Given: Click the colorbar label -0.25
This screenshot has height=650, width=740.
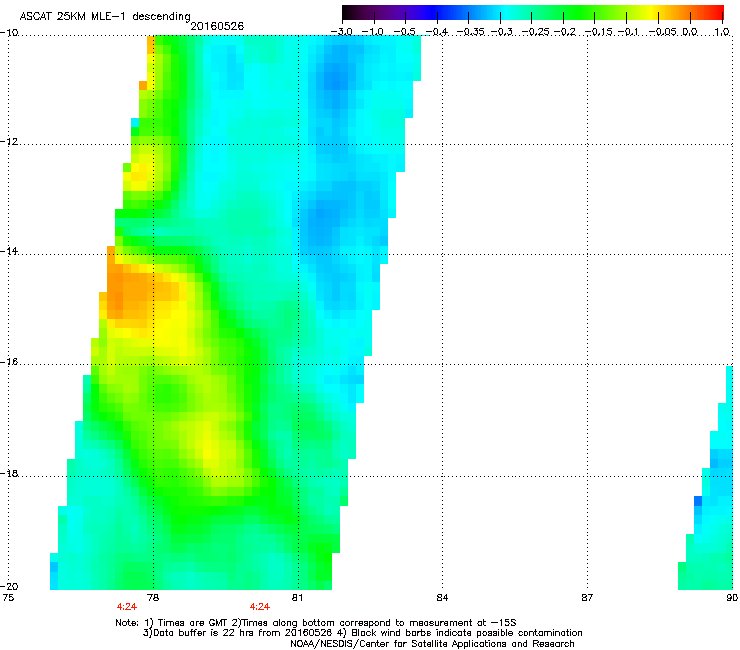Looking at the screenshot, I should 536,32.
